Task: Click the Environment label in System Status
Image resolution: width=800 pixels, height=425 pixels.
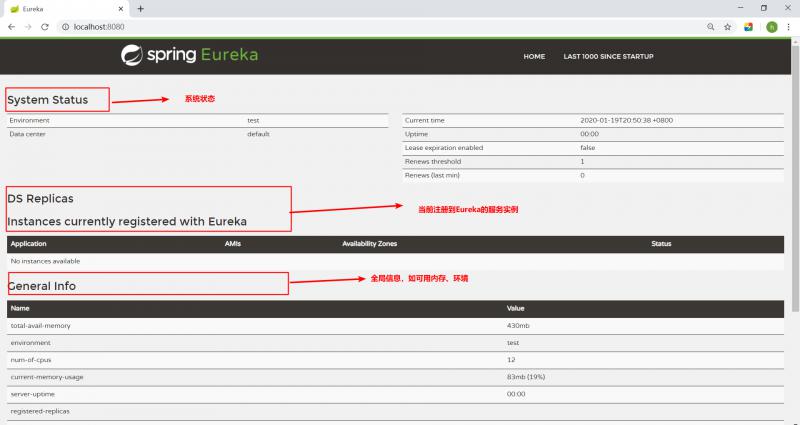Action: pyautogui.click(x=30, y=120)
